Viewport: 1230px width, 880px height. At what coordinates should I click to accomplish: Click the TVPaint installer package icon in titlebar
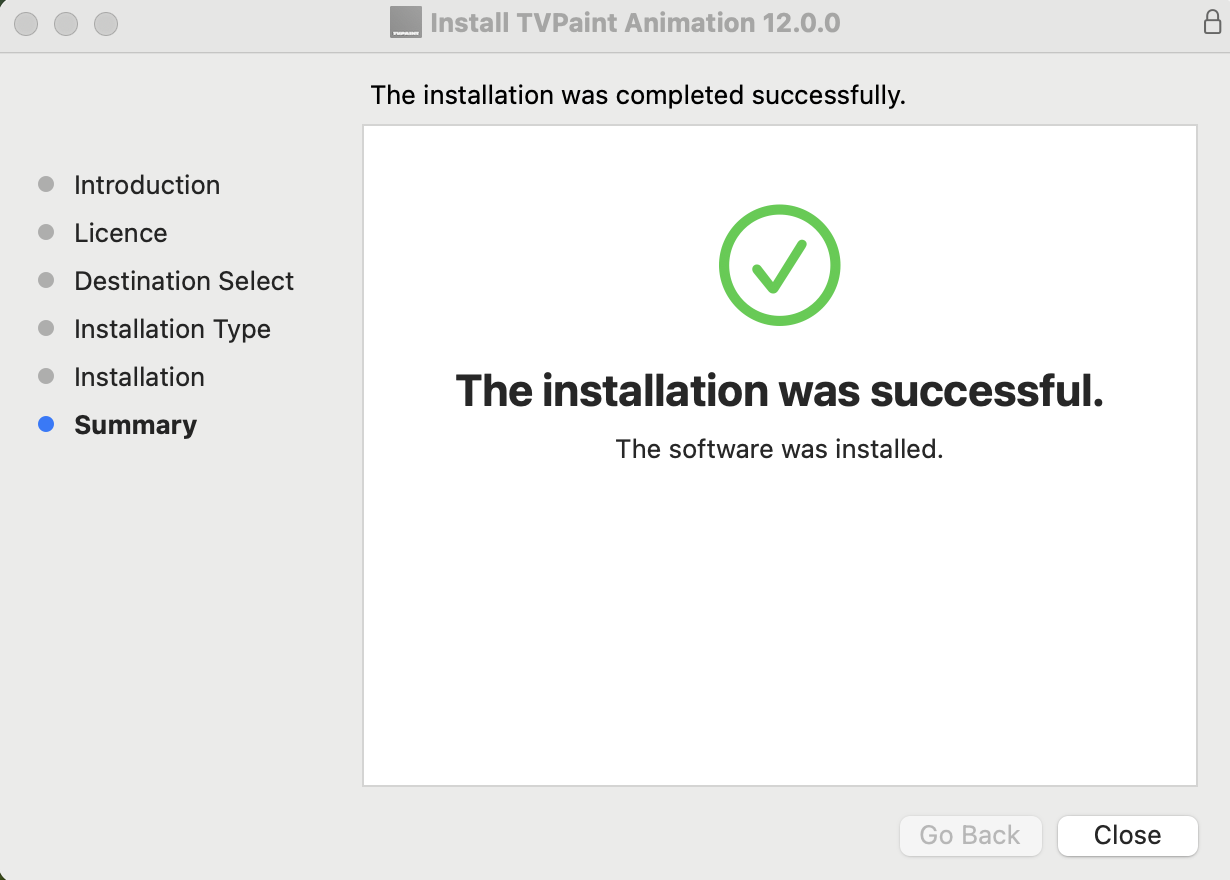[406, 21]
